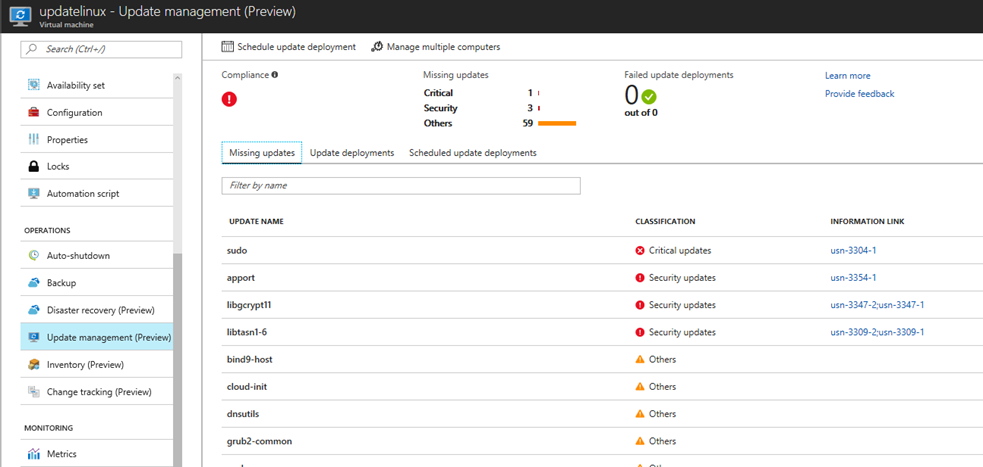Open the Learn more link
983x467 pixels.
847,76
